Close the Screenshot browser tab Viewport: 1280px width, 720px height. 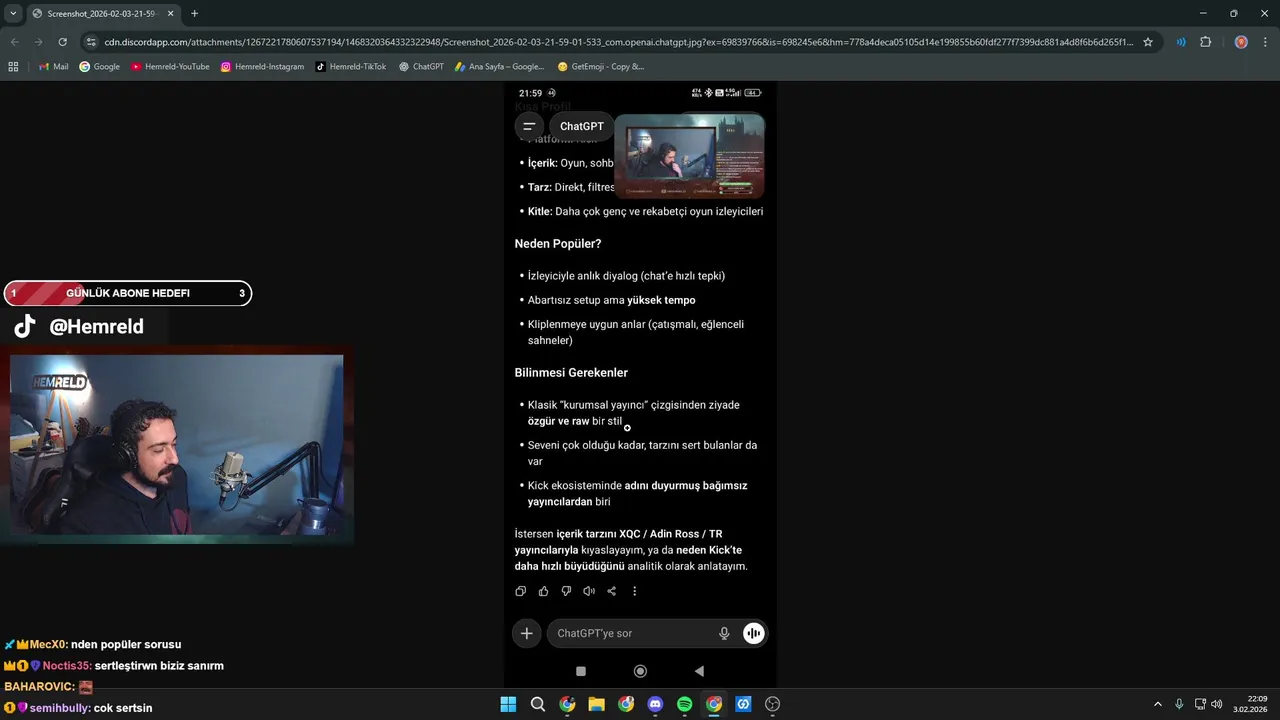pyautogui.click(x=168, y=14)
